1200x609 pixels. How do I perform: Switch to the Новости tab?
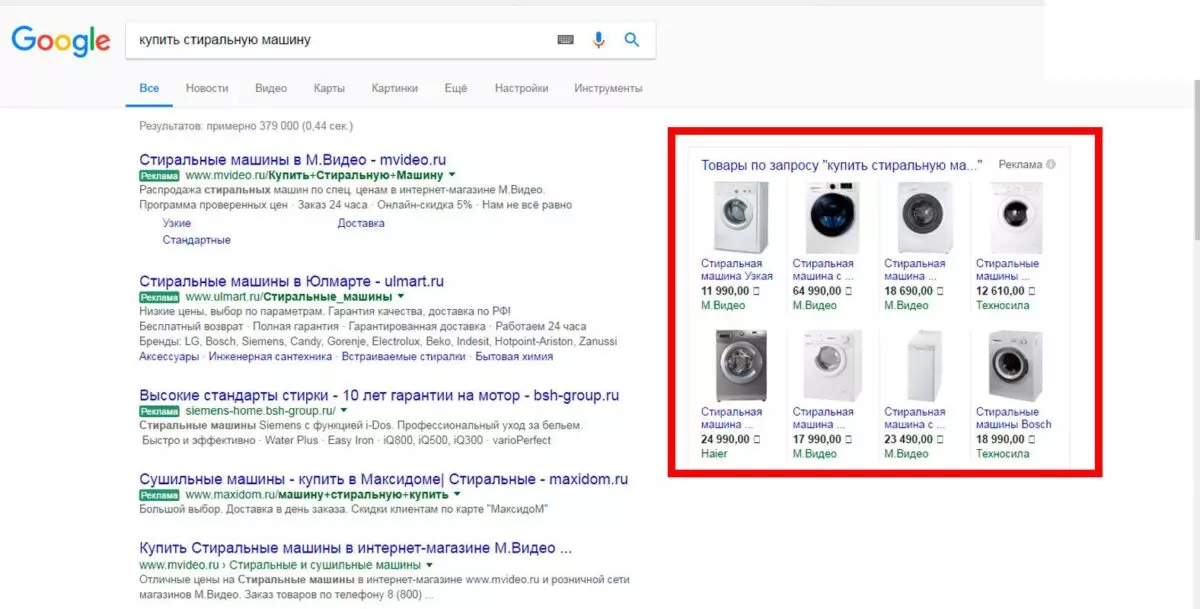207,88
